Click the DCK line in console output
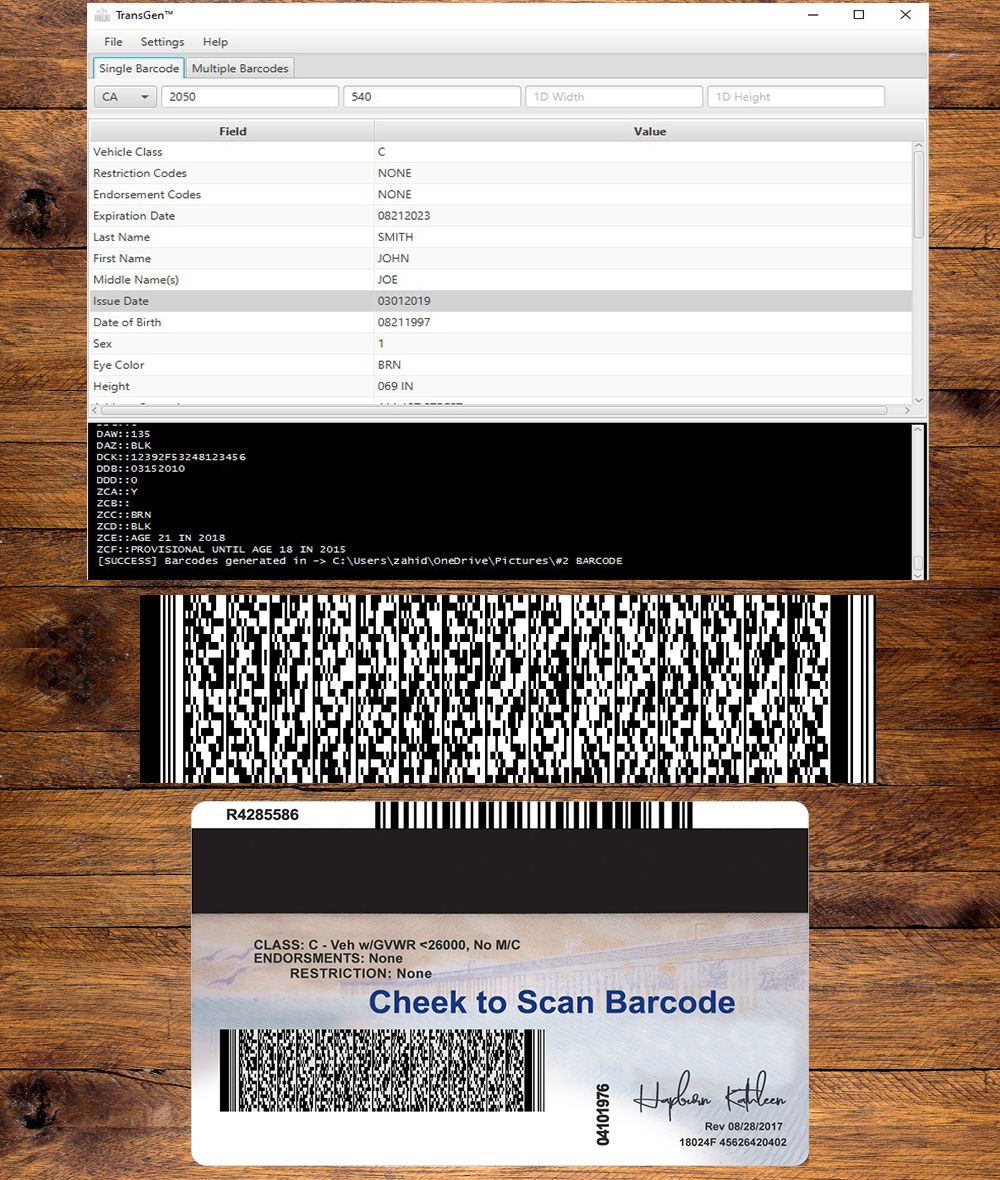The height and width of the screenshot is (1180, 1000). (171, 457)
